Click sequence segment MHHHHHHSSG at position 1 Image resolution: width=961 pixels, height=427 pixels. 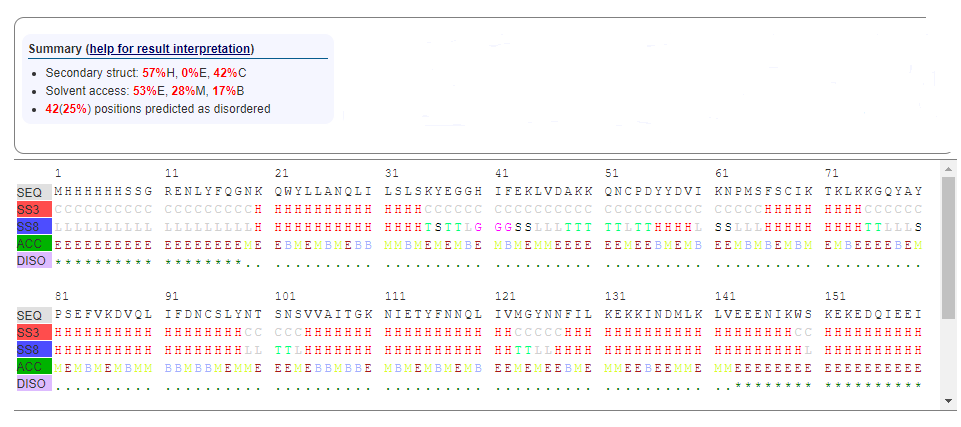[x=103, y=191]
